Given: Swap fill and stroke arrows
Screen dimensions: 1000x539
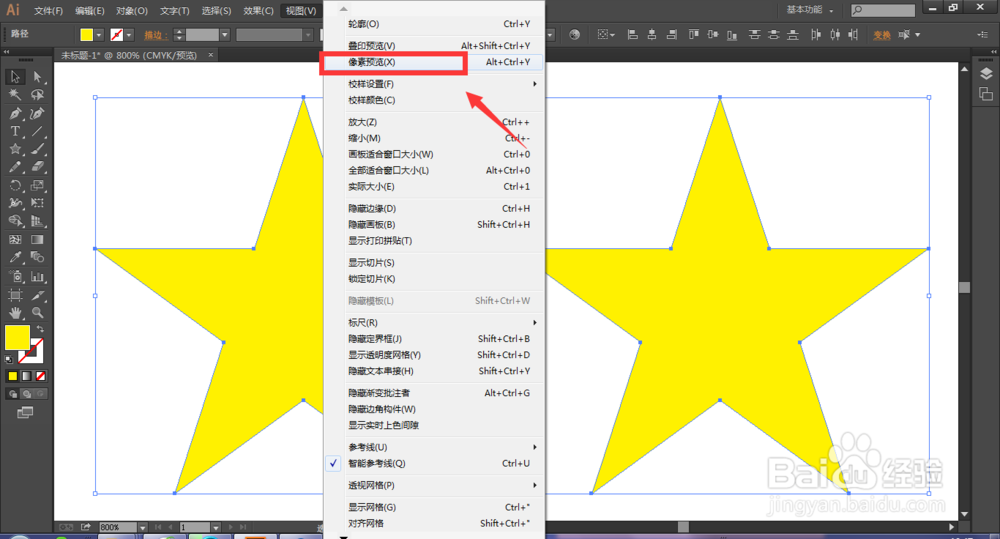Looking at the screenshot, I should pyautogui.click(x=40, y=329).
